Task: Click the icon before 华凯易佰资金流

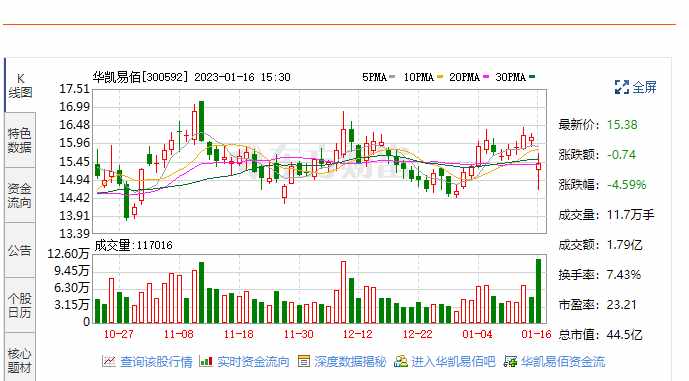Action: pos(511,361)
